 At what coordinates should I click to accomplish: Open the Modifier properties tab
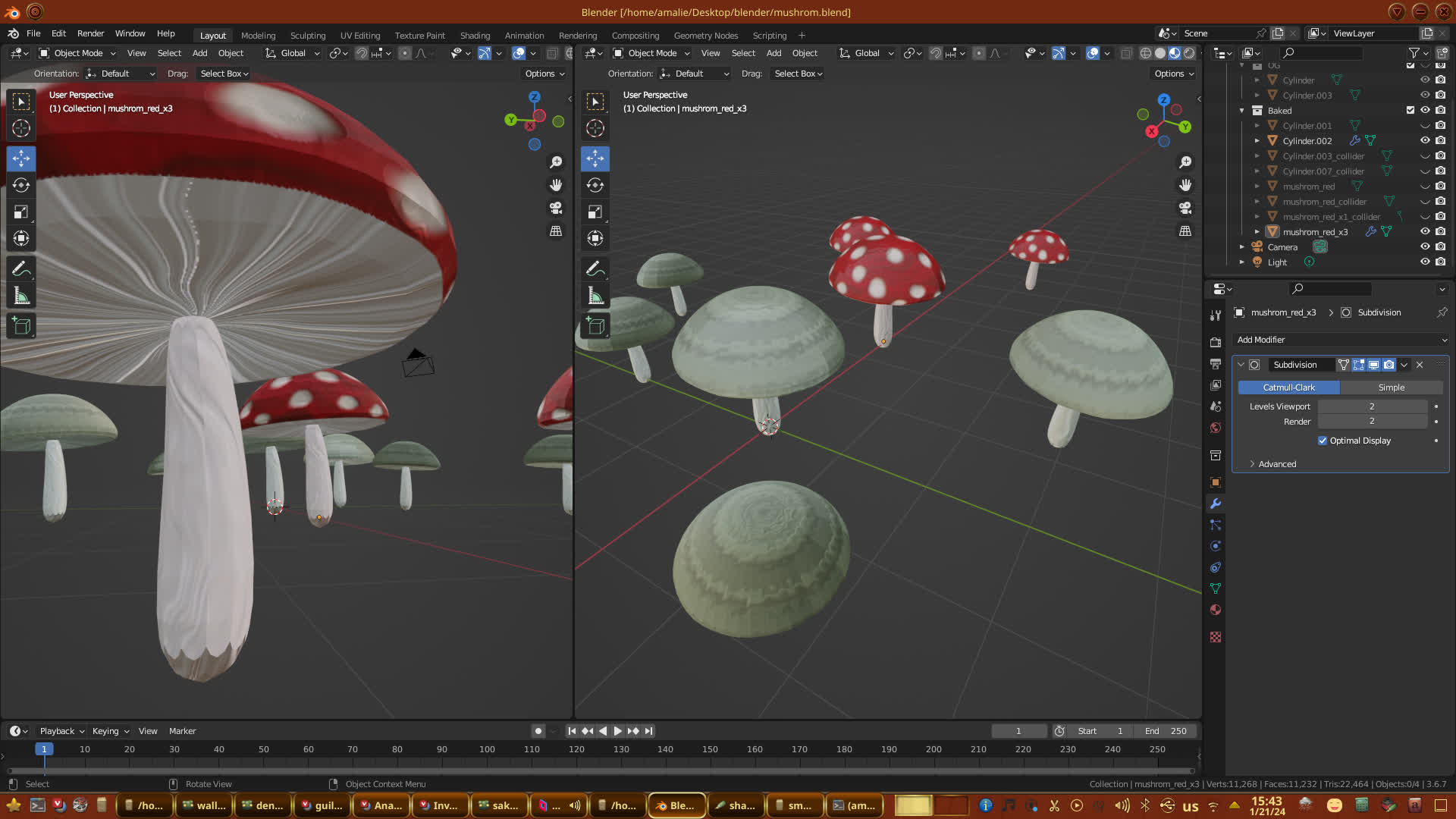1216,504
